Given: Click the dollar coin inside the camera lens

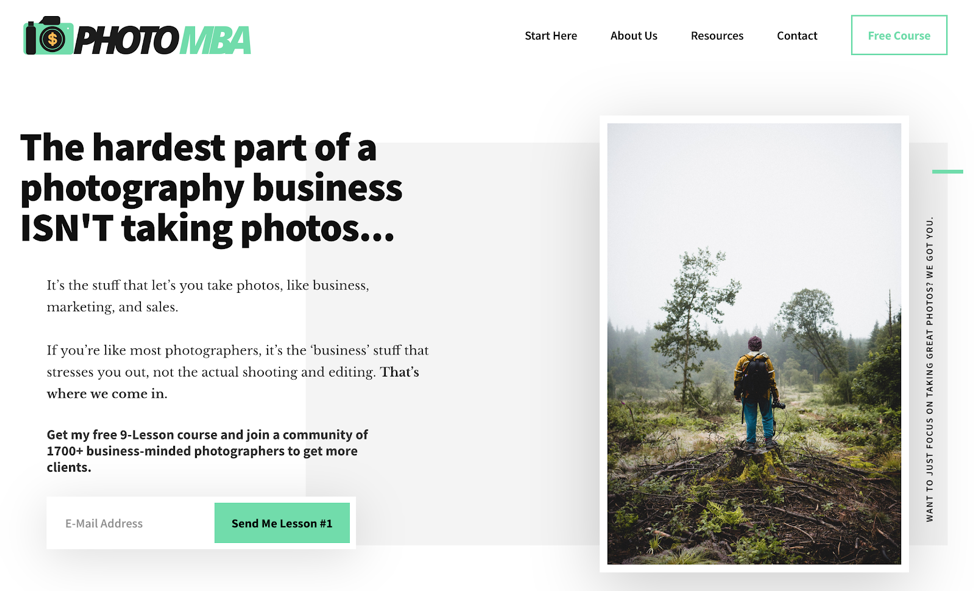Looking at the screenshot, I should coord(52,39).
